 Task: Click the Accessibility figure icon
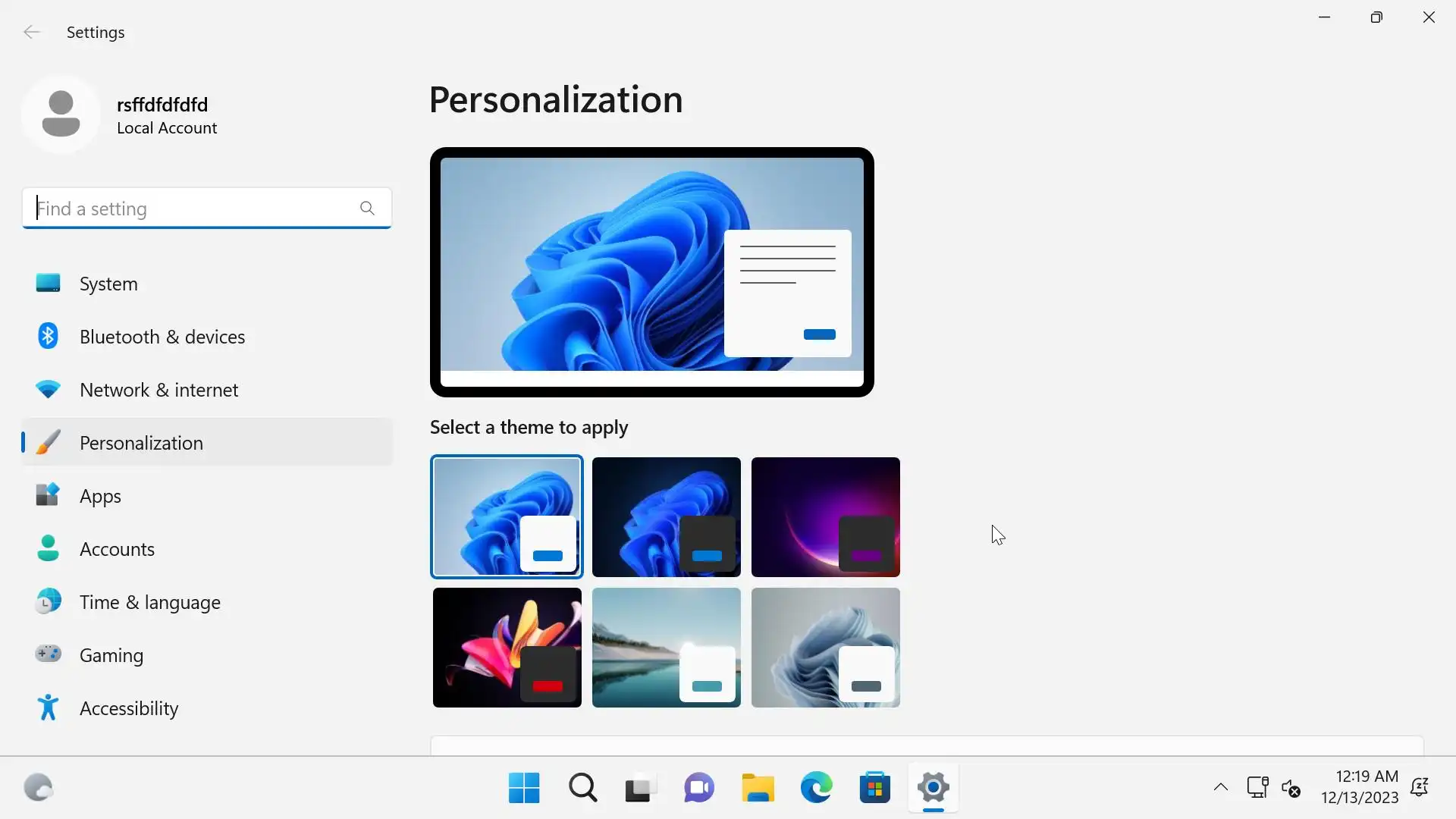tap(48, 708)
